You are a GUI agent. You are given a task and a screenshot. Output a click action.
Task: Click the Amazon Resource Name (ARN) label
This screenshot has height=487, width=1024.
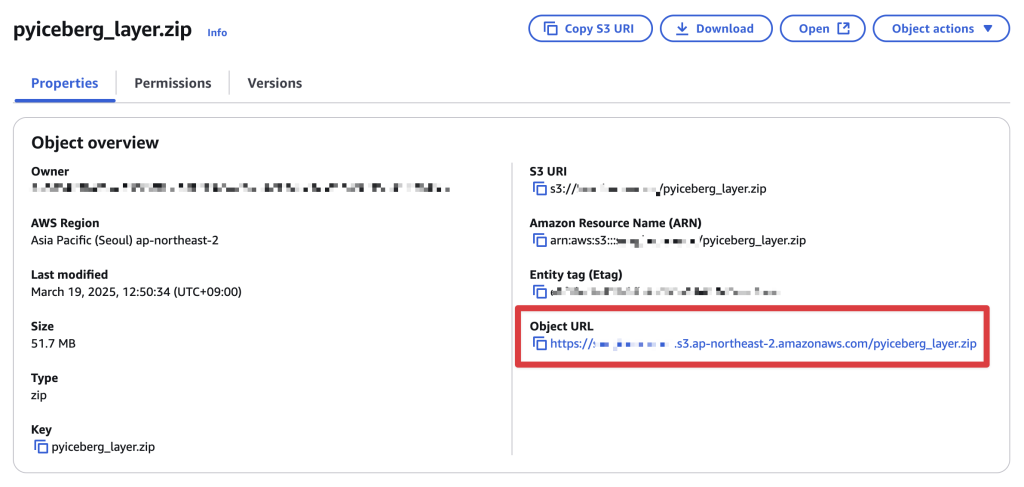pos(615,223)
